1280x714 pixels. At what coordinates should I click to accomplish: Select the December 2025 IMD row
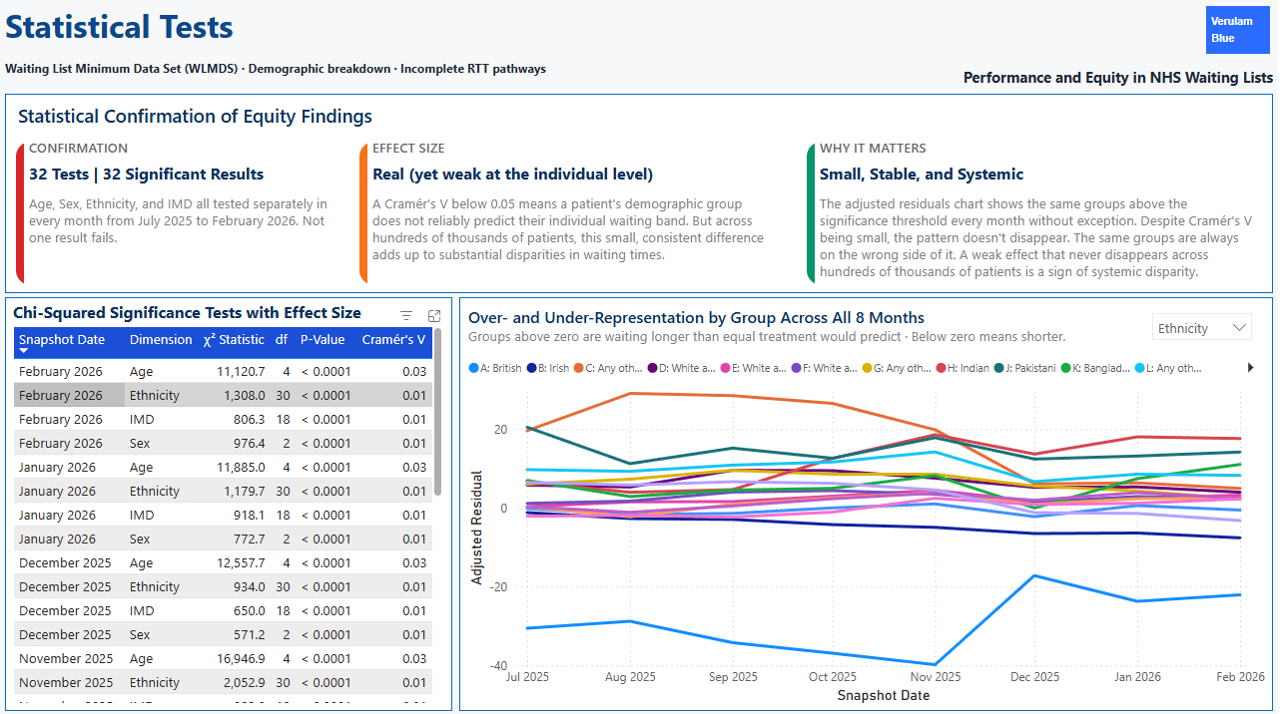(224, 612)
